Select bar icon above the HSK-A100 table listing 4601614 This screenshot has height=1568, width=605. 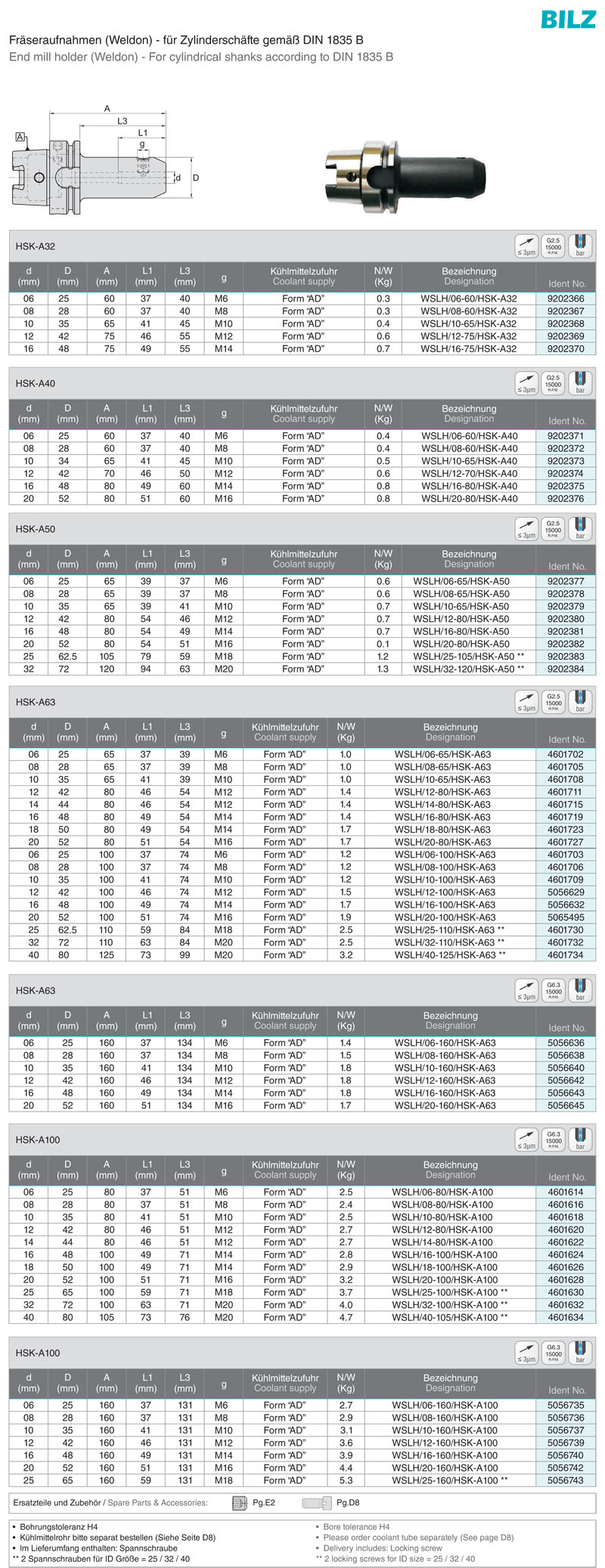click(x=580, y=1140)
